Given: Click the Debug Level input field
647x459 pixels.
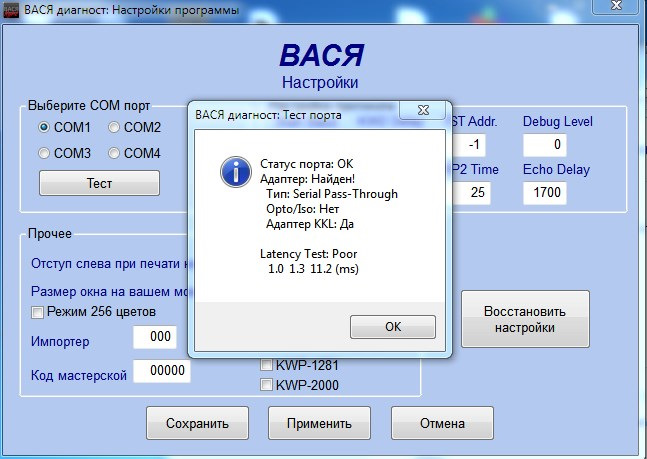Looking at the screenshot, I should 545,145.
